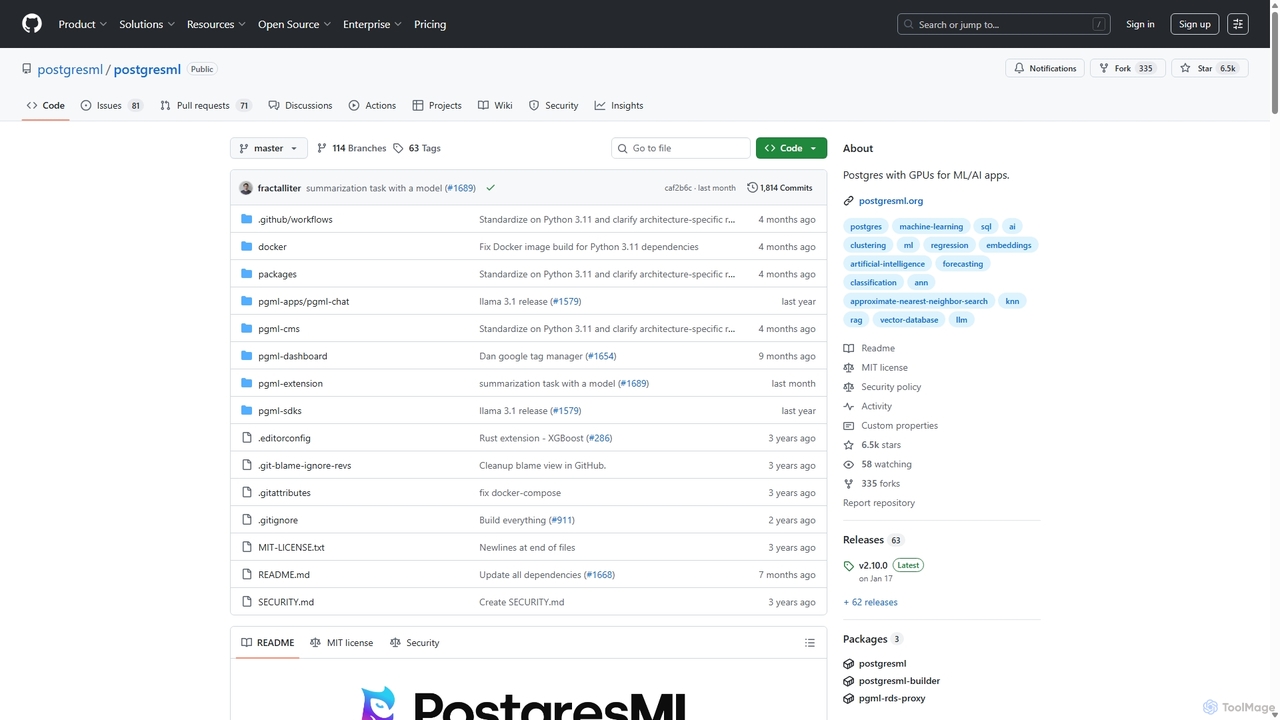Click the vector-database topic tag
1280x720 pixels.
[909, 320]
